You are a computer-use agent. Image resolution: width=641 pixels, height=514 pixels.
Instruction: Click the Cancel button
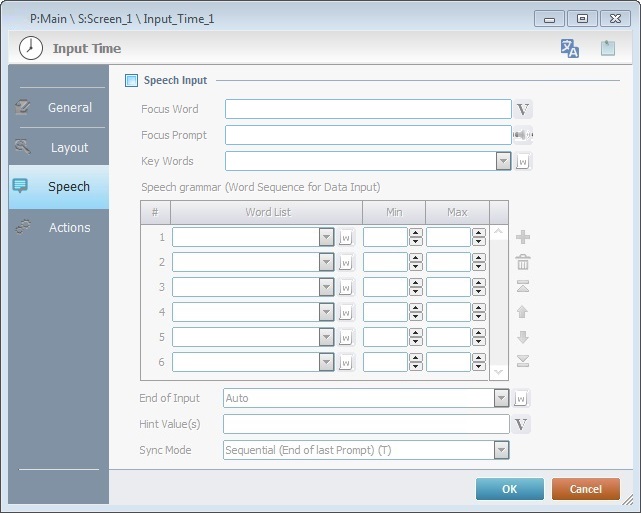[x=586, y=489]
